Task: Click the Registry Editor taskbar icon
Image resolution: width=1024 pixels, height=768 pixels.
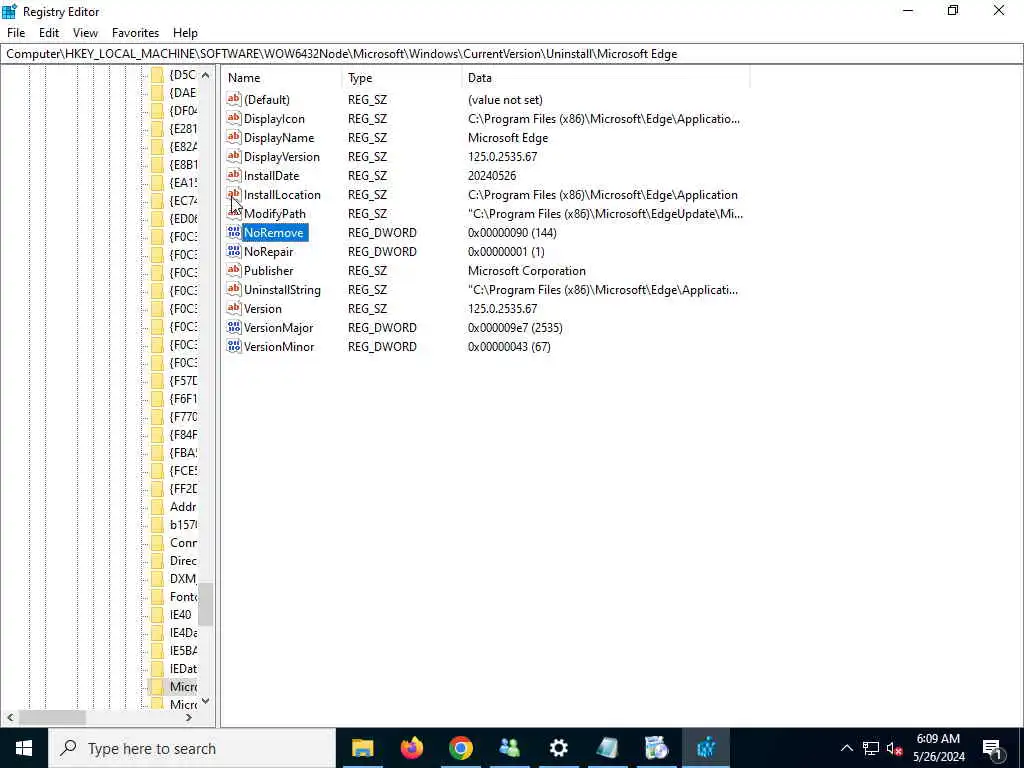Action: [706, 748]
